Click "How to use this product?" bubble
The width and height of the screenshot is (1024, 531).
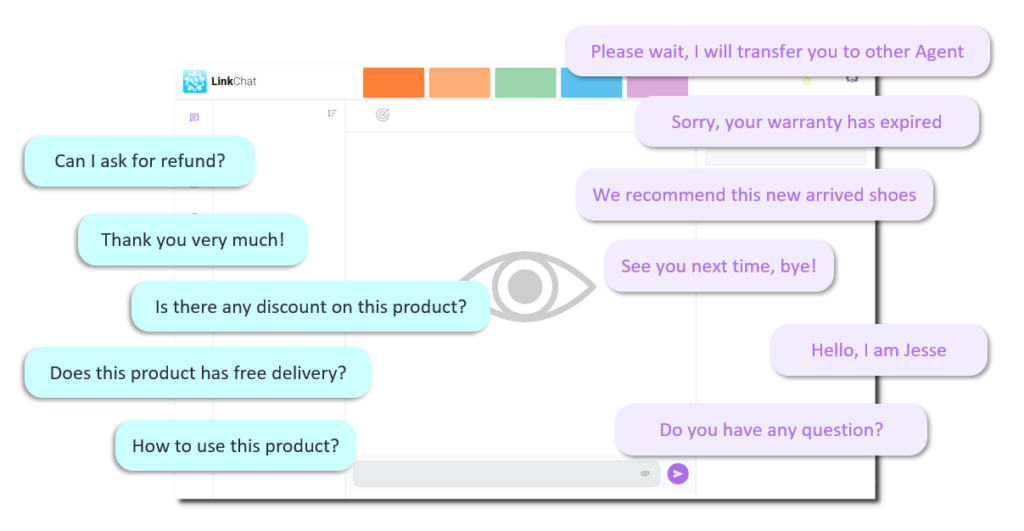click(236, 446)
